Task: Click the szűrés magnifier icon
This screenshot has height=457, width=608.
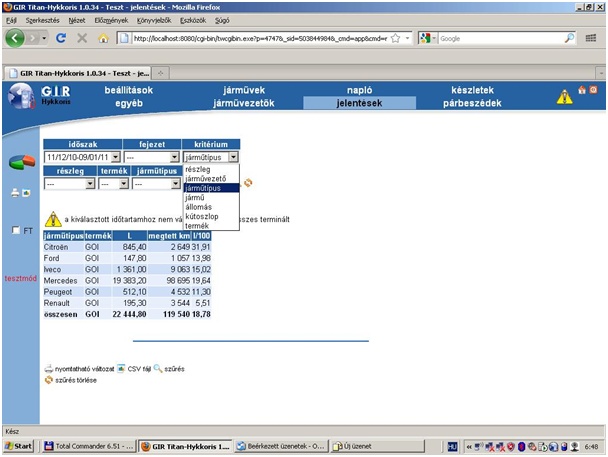Action: click(158, 369)
